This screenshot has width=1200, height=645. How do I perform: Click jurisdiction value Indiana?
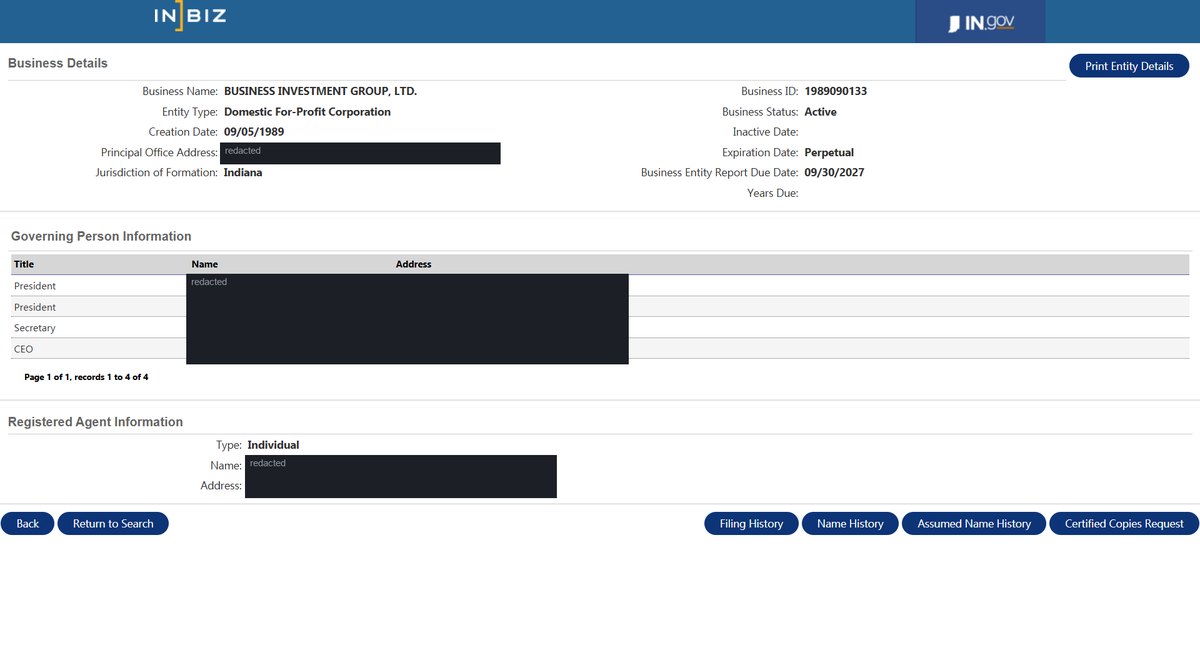pos(243,173)
